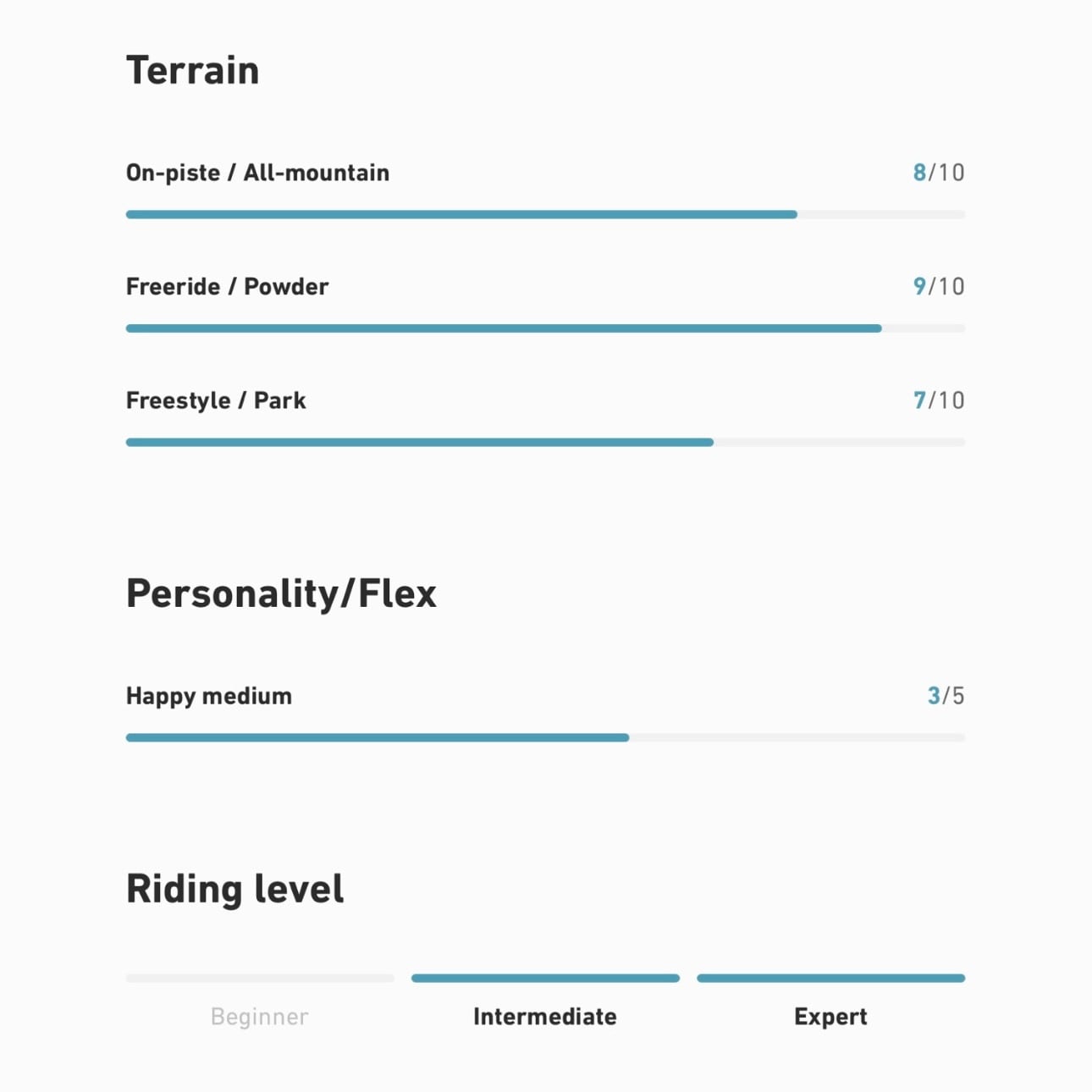
Task: Click the 3/5 flex score
Action: [x=946, y=696]
